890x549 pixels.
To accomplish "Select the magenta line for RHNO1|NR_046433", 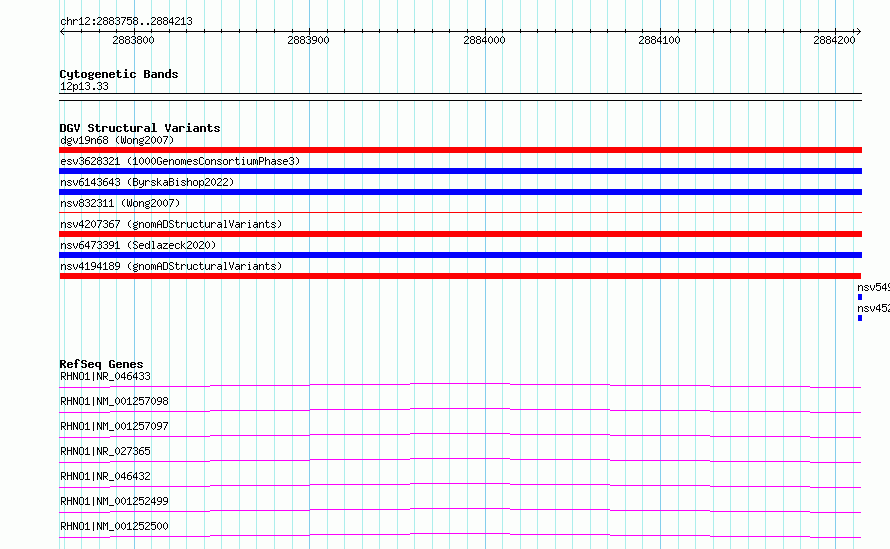I will 460,385.
